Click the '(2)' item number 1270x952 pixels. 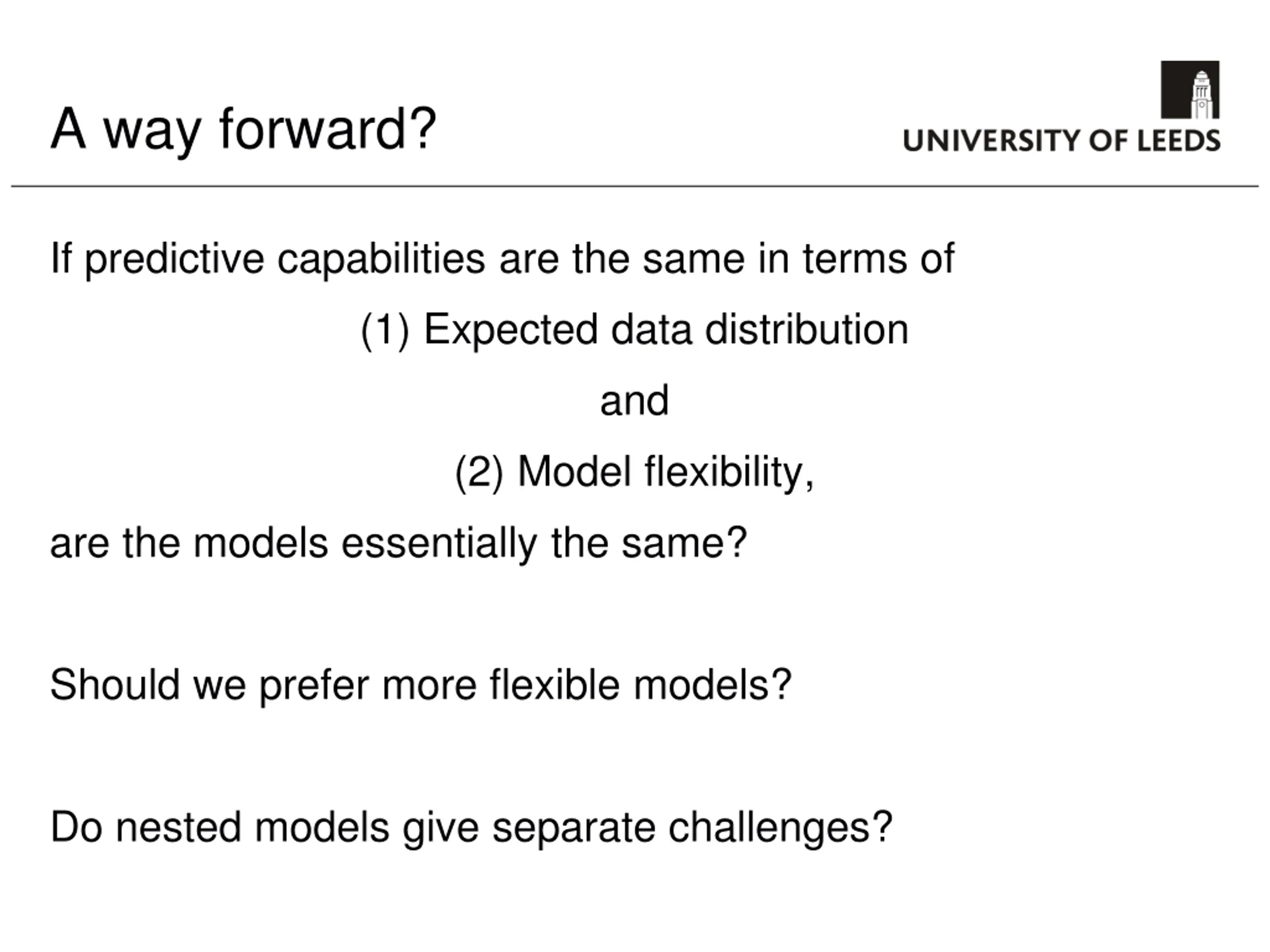479,472
